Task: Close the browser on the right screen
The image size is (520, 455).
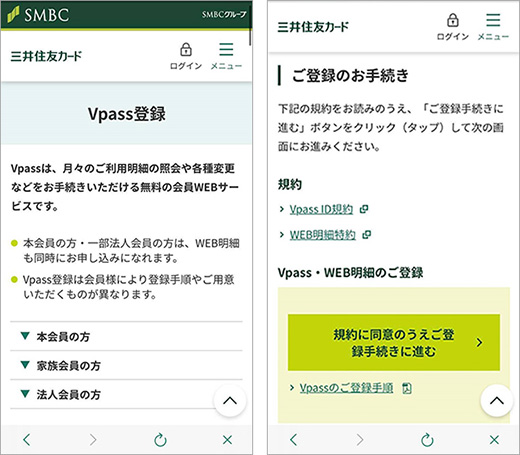Action: coord(494,440)
